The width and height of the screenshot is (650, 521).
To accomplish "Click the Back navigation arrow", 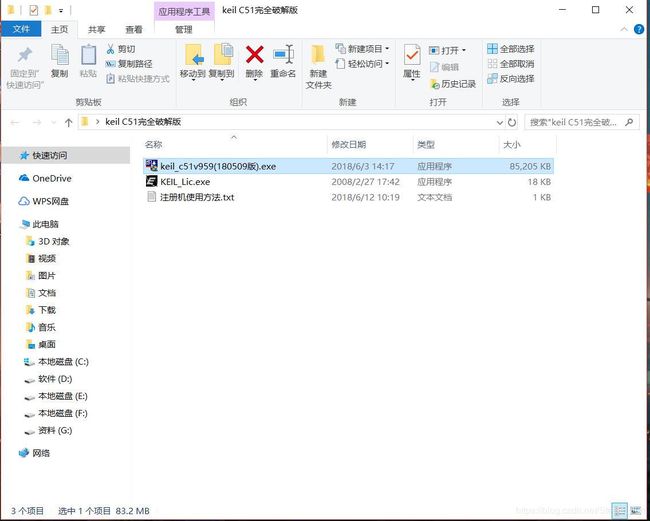I will (15, 122).
